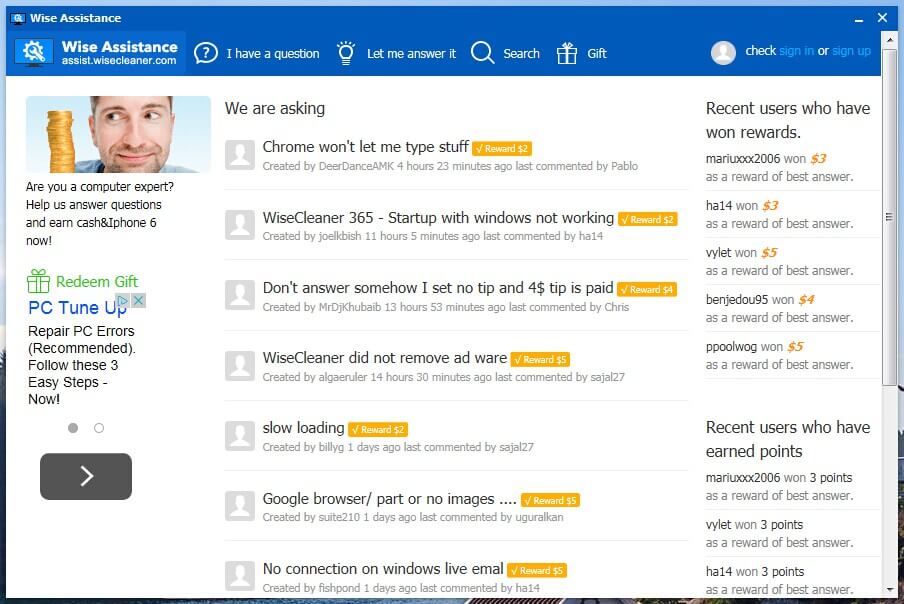Click the user avatar near sign in
904x604 pixels.
pos(723,52)
